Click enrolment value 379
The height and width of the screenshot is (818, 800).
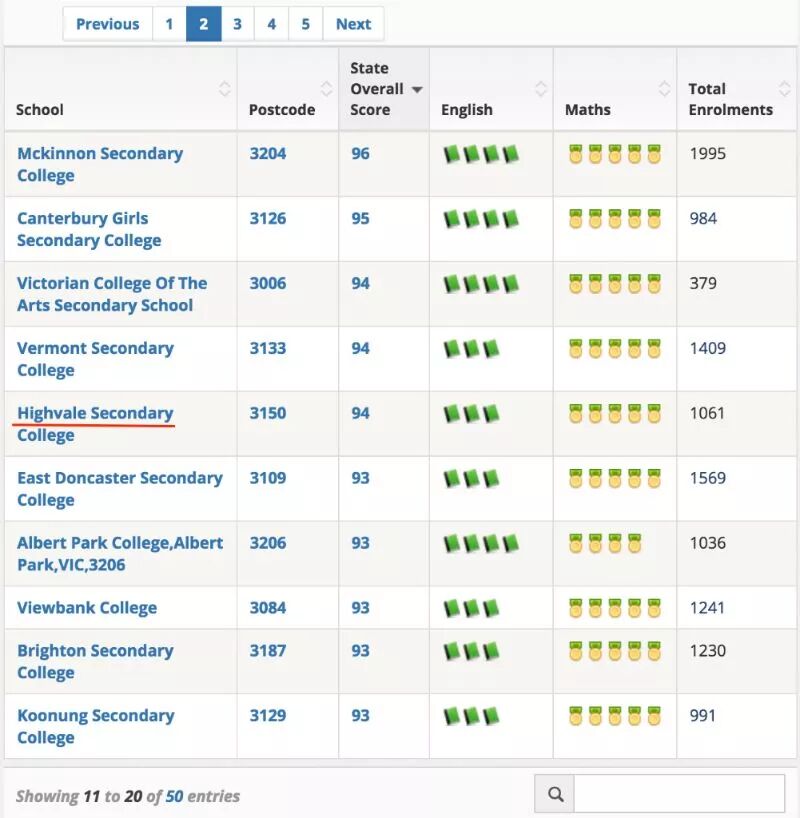(703, 283)
